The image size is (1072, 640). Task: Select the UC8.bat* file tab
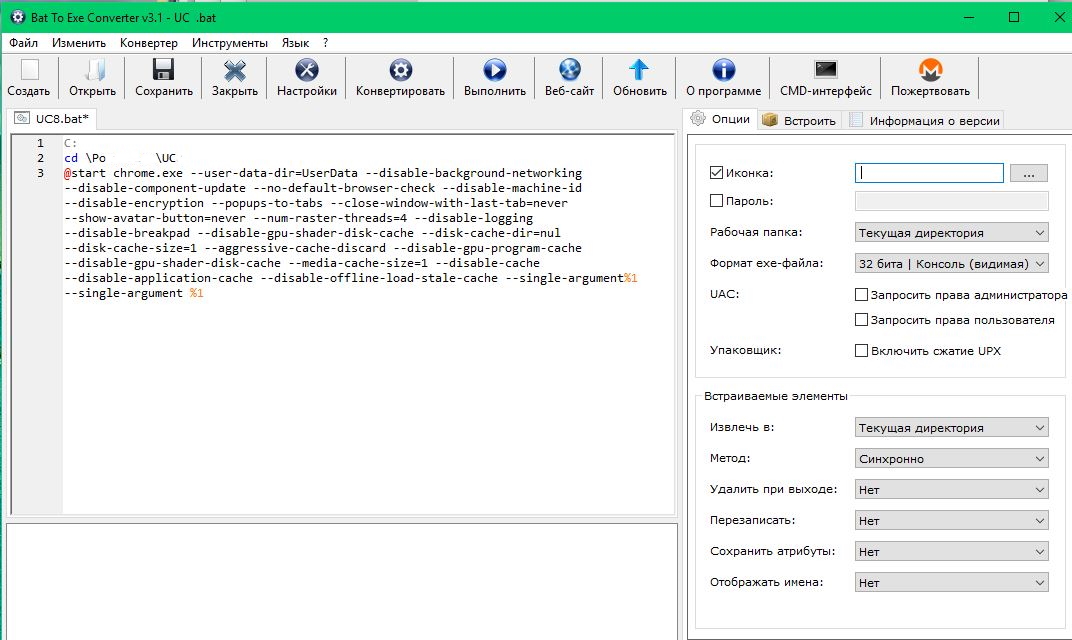point(52,118)
